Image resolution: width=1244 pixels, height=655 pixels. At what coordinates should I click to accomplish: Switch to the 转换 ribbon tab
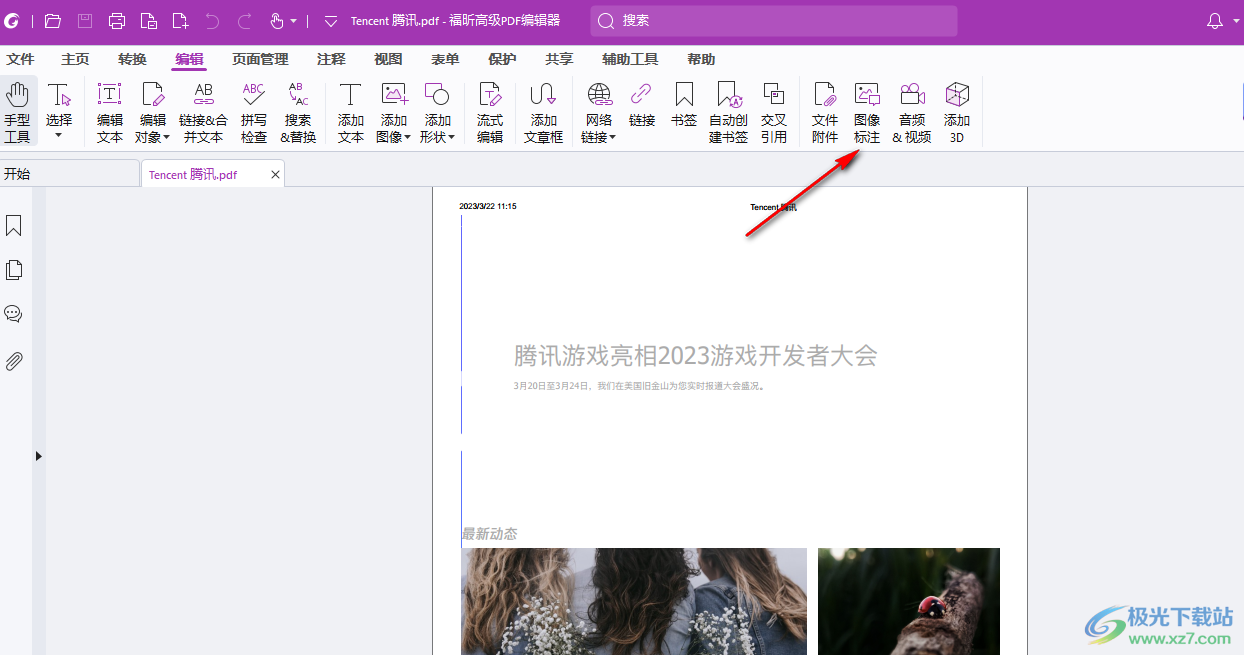(x=132, y=60)
